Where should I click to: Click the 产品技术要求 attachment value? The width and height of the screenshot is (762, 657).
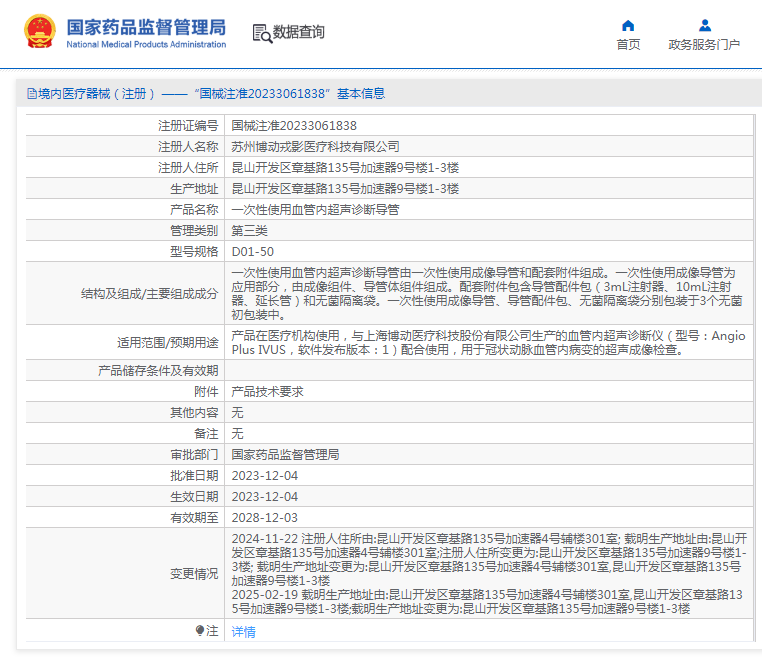click(x=267, y=392)
